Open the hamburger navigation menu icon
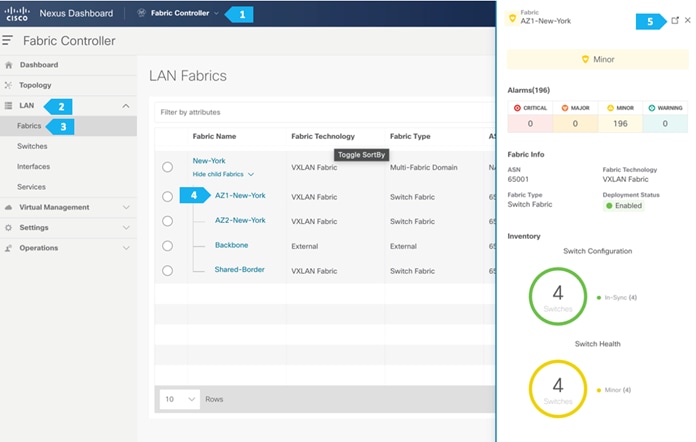This screenshot has width=696, height=442. click(x=8, y=40)
